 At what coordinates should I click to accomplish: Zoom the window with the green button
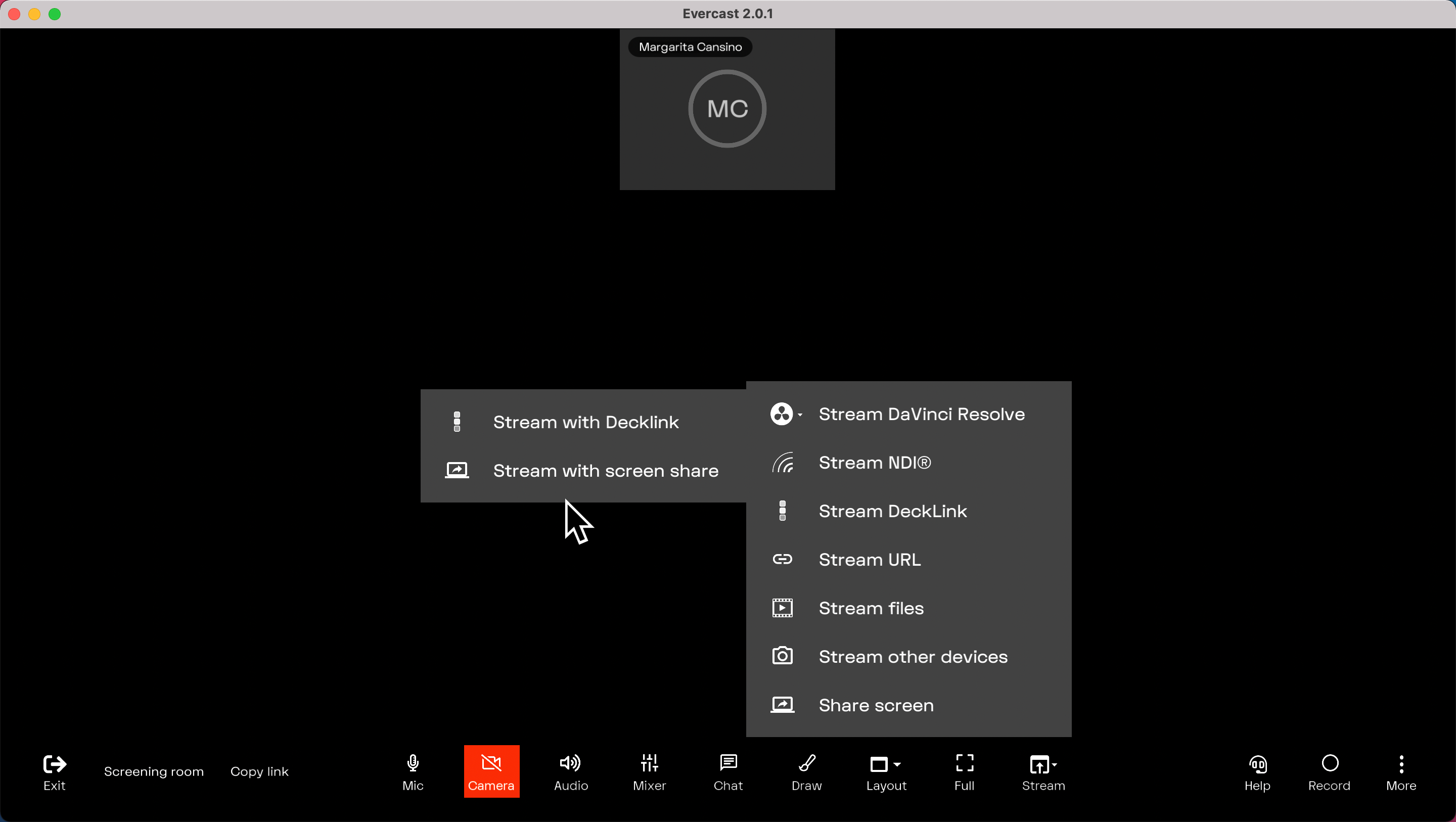point(55,14)
